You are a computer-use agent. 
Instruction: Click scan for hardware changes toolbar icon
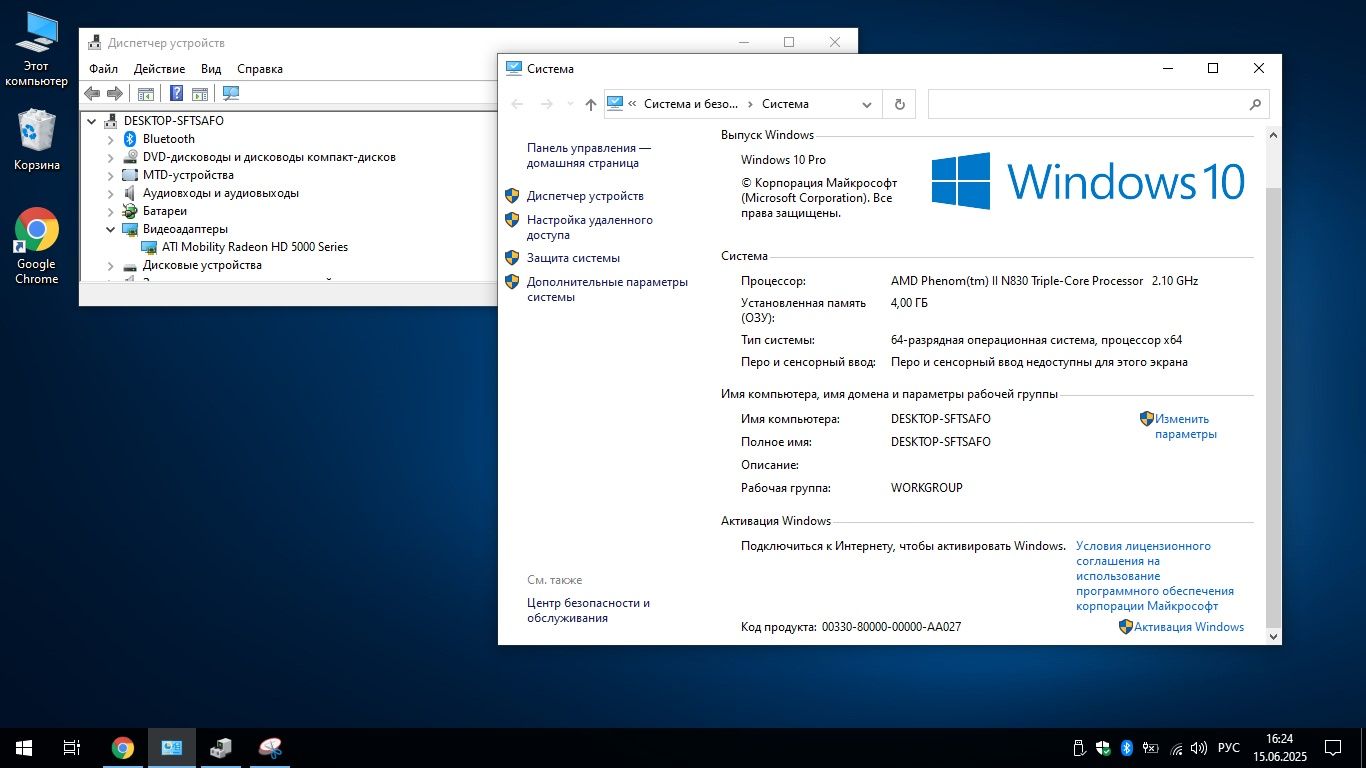click(231, 93)
